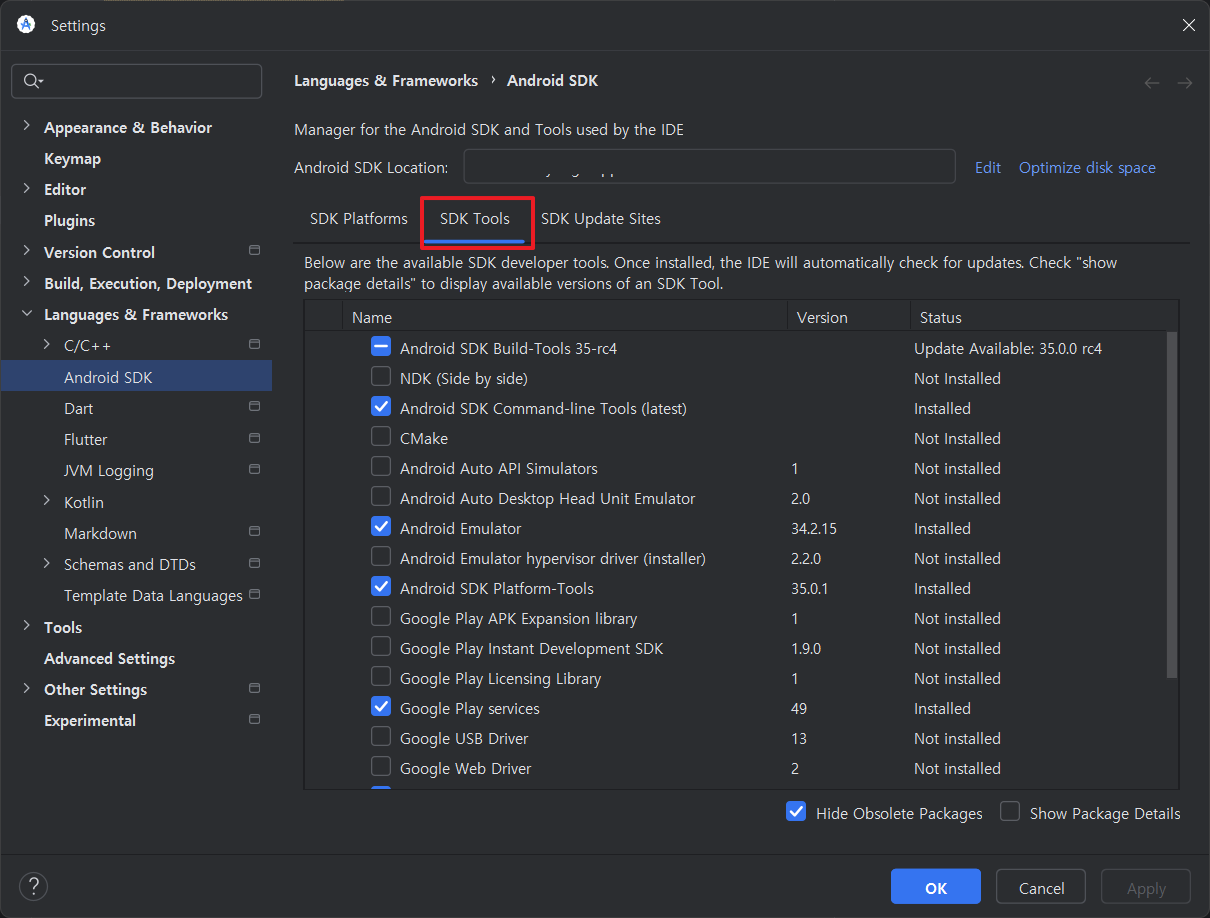Sort by the Name column header
The height and width of the screenshot is (918, 1210).
coord(565,317)
